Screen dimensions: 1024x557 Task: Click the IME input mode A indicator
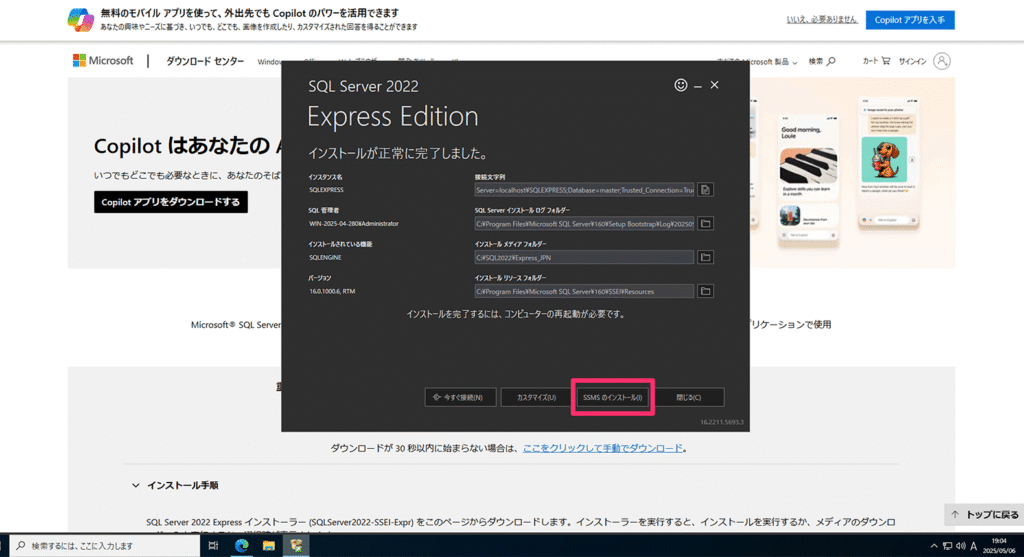974,546
